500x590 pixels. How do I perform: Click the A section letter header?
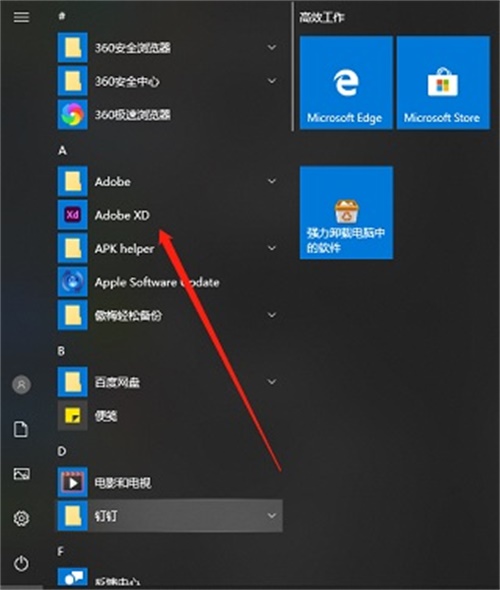point(62,151)
